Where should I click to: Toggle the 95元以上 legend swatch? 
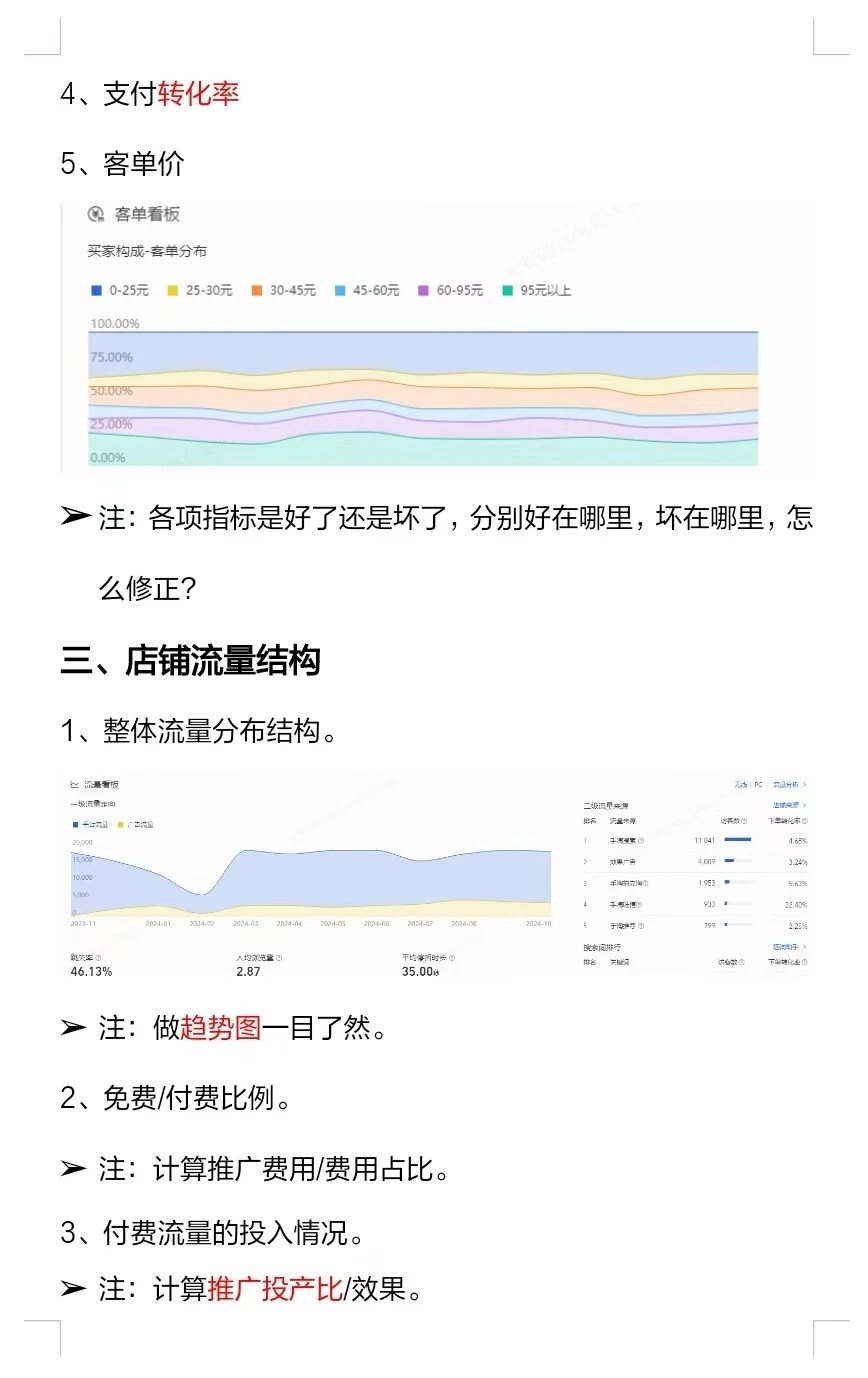[x=507, y=290]
